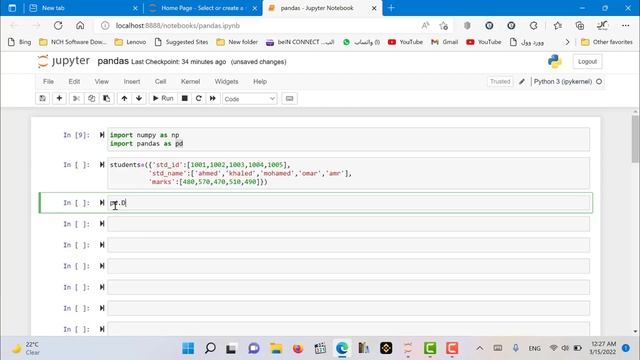The height and width of the screenshot is (360, 640).
Task: Insert a cell below with plus icon
Action: click(x=59, y=98)
